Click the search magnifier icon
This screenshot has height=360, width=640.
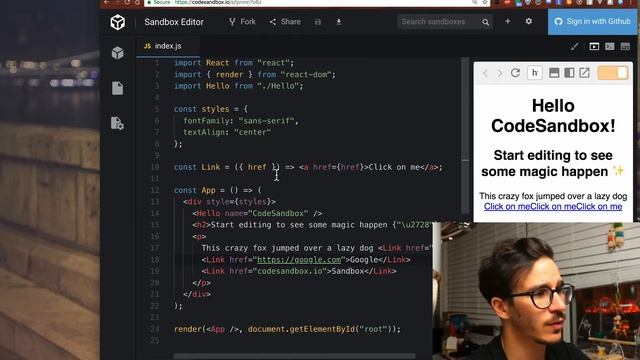pyautogui.click(x=485, y=22)
